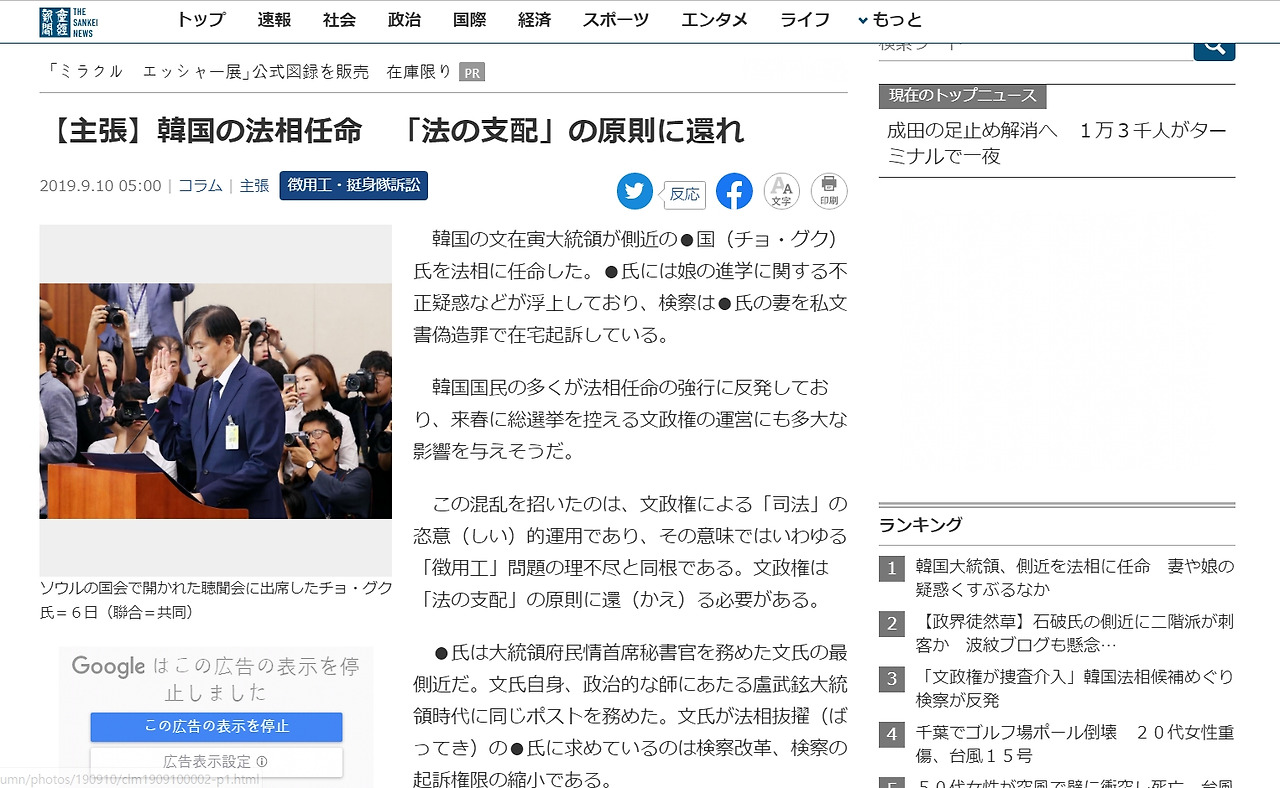Viewport: 1280px width, 788px height.
Task: Open the 徴用工・挺身隊訴訟 tag
Action: [354, 185]
